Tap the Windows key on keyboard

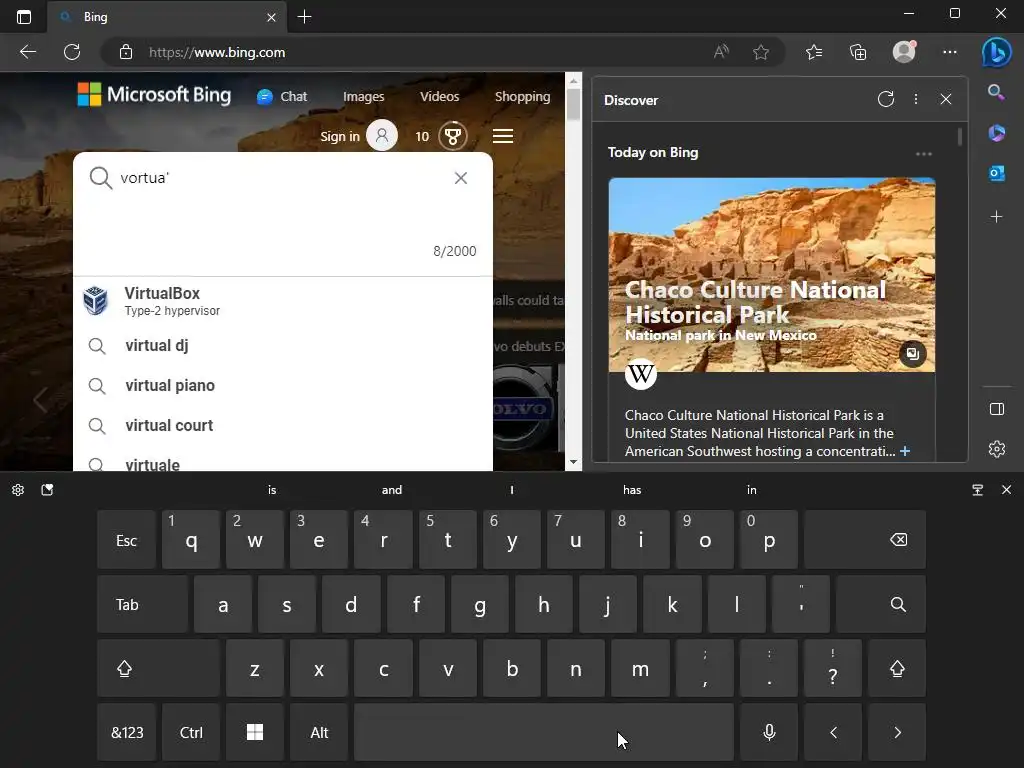(x=255, y=732)
